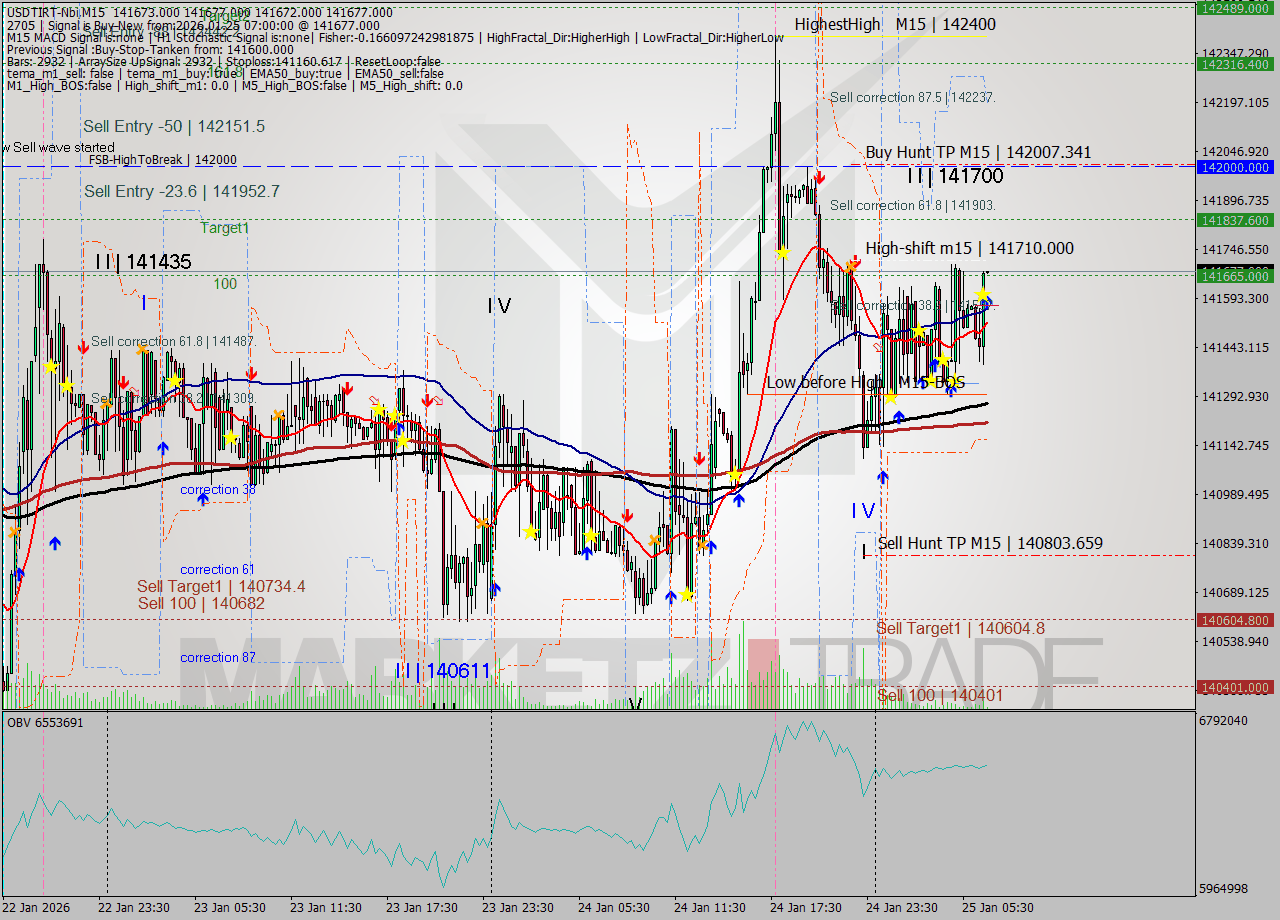Image resolution: width=1280 pixels, height=920 pixels.
Task: Click the red sell arrow at the HighestHigh peak
Action: pyautogui.click(x=818, y=177)
